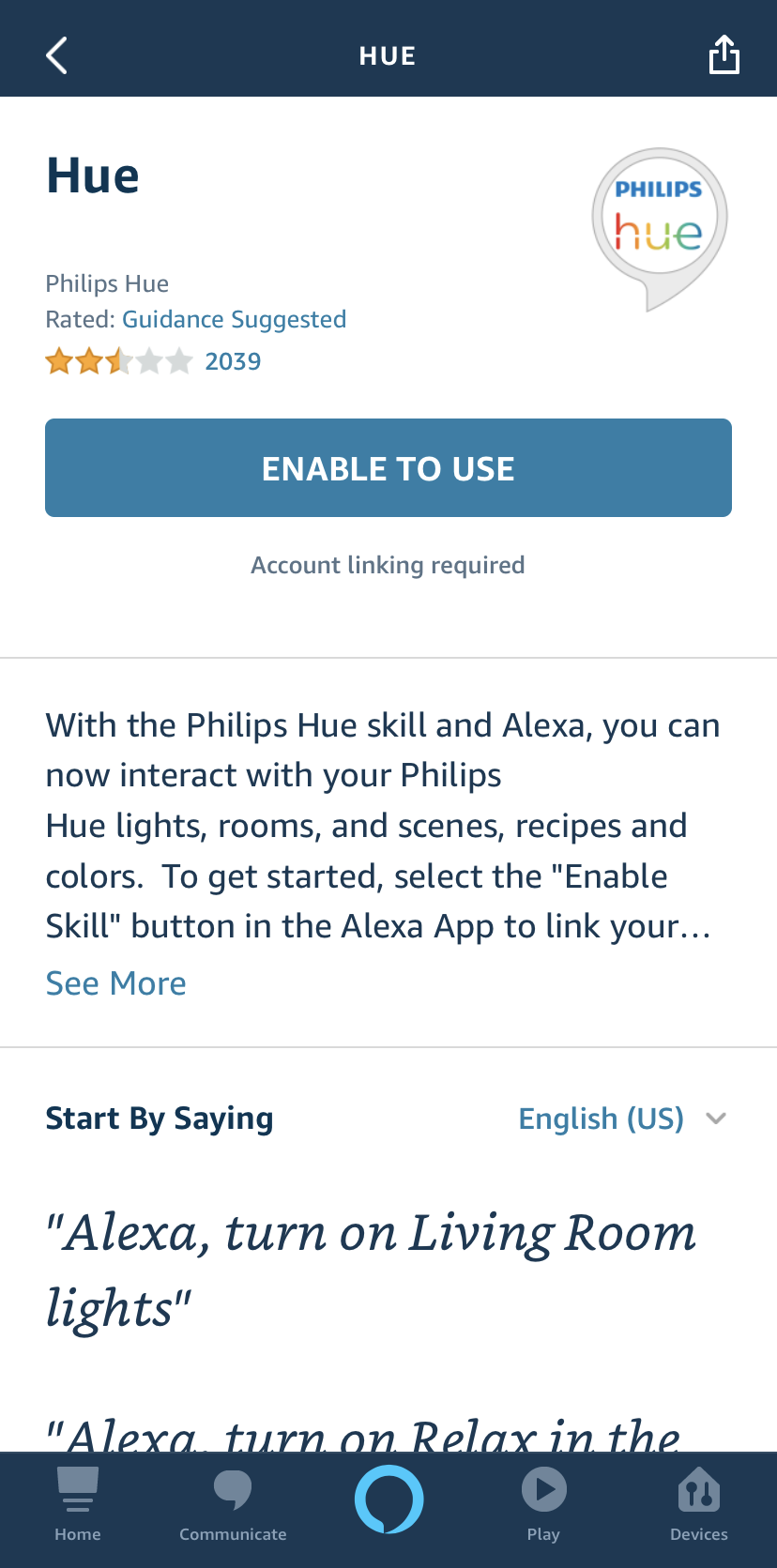Open the Play tab icon
The image size is (777, 1568).
coord(543,1489)
